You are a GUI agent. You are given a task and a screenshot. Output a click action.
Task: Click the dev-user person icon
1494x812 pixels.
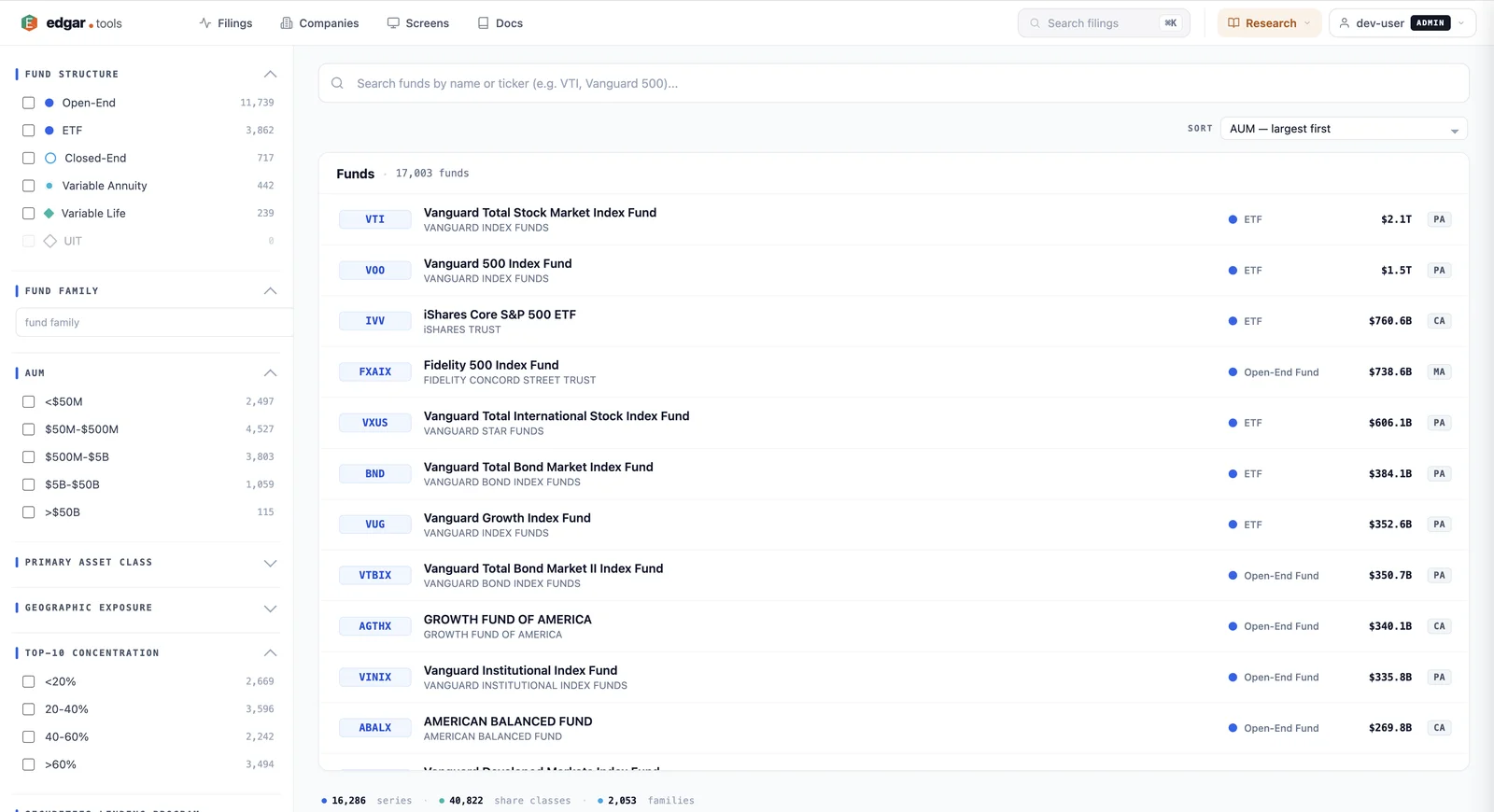1345,23
